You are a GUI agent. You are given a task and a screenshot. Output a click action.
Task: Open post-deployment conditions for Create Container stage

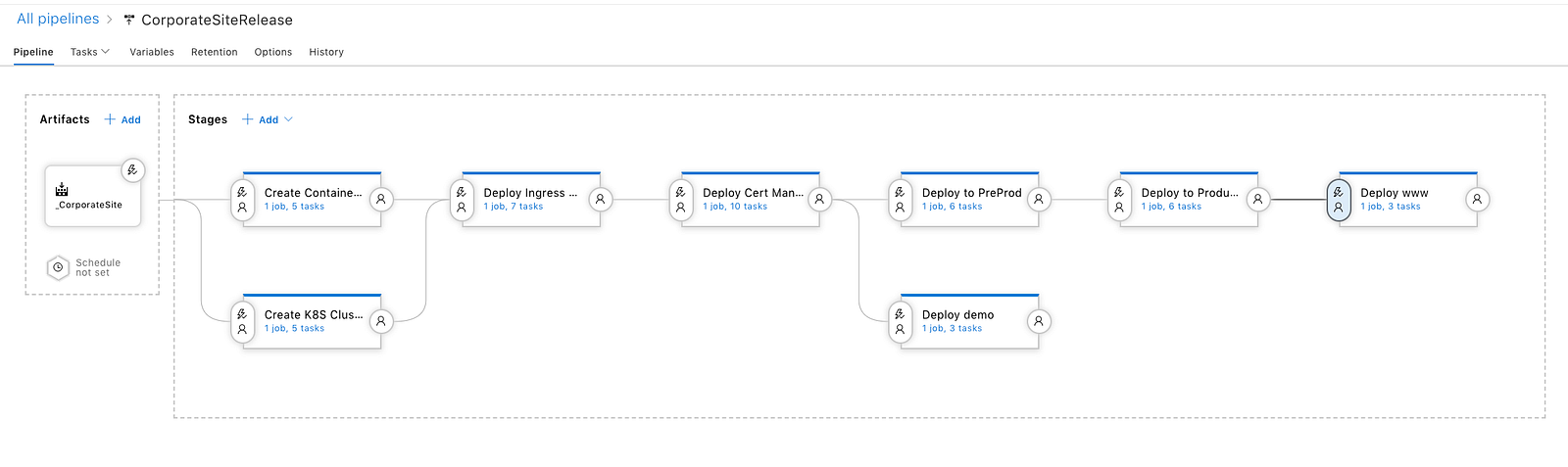click(x=381, y=200)
